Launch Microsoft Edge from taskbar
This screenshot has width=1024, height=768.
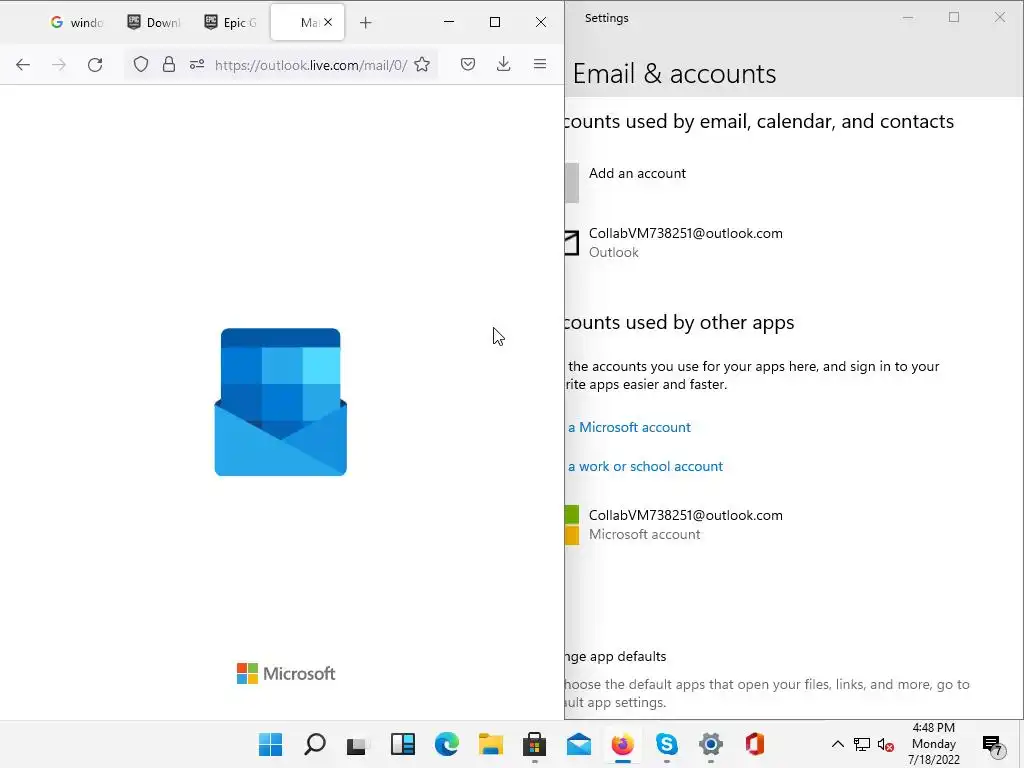pos(447,744)
